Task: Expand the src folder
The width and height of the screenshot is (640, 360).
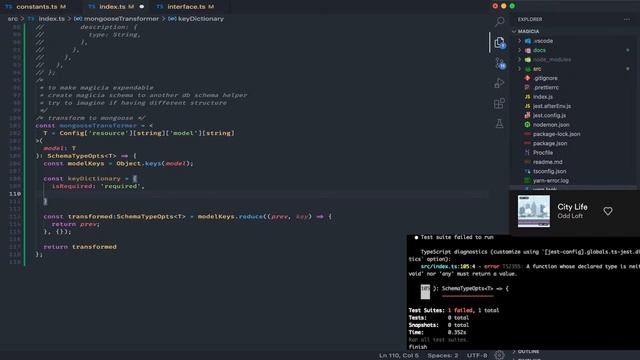Action: click(537, 69)
